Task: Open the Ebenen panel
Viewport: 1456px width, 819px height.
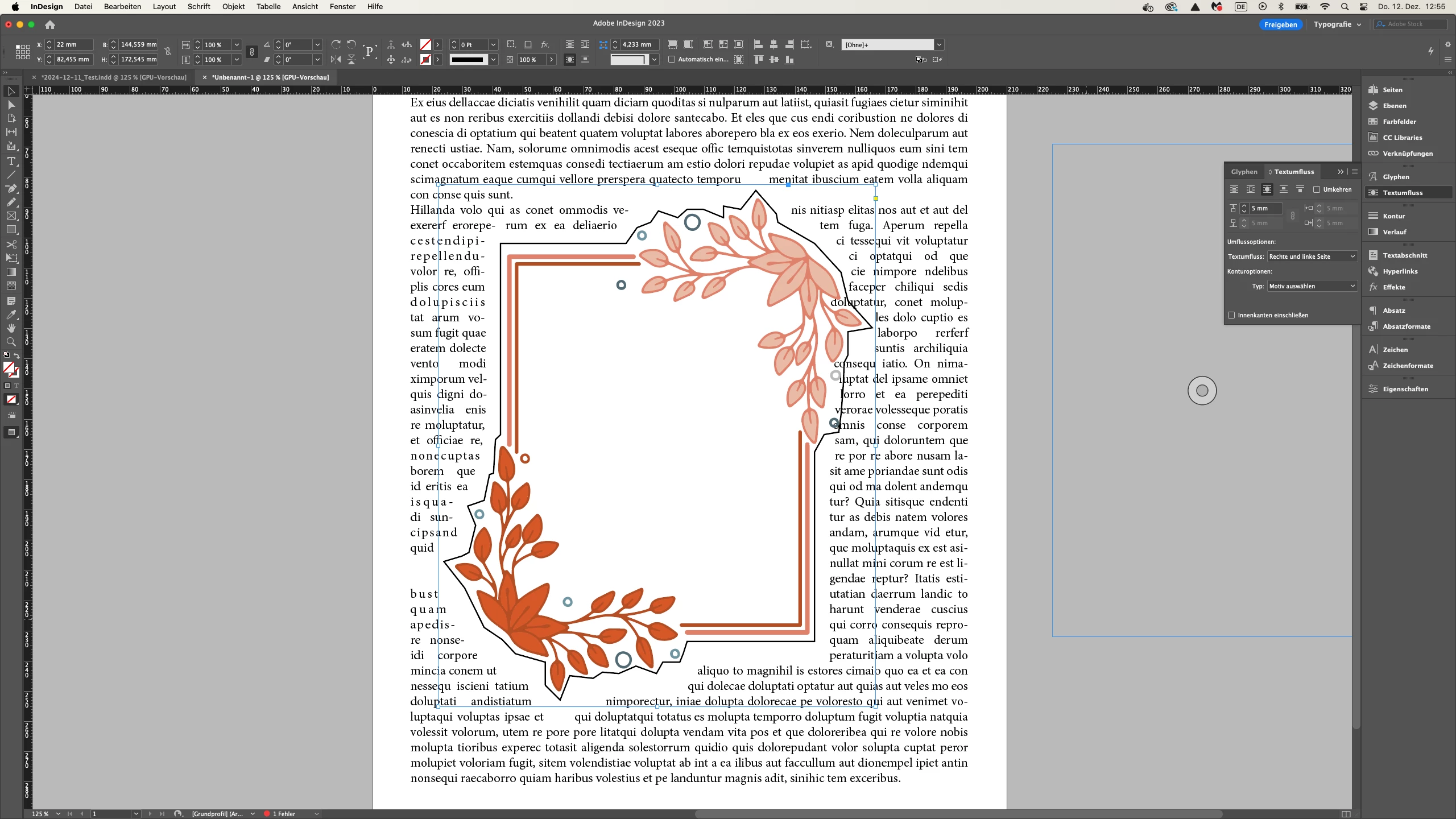Action: tap(1394, 106)
